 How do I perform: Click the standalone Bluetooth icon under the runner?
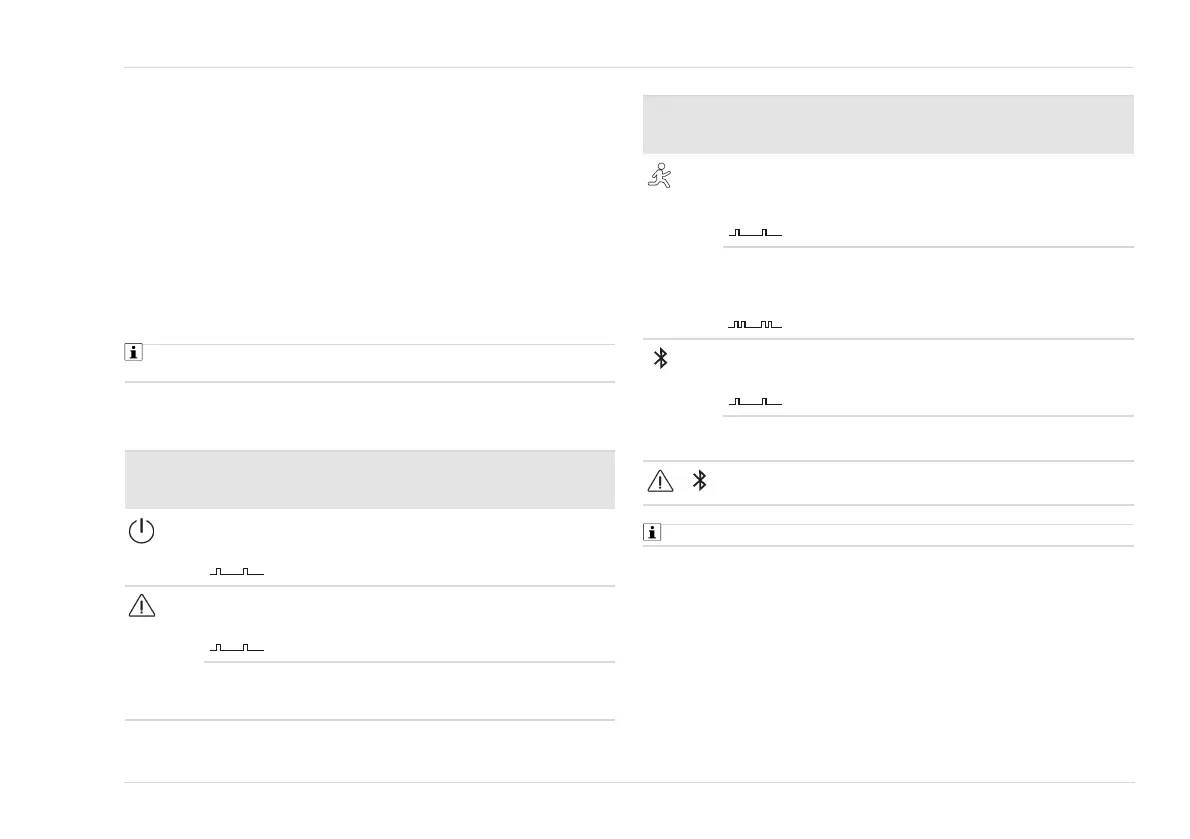(x=660, y=359)
